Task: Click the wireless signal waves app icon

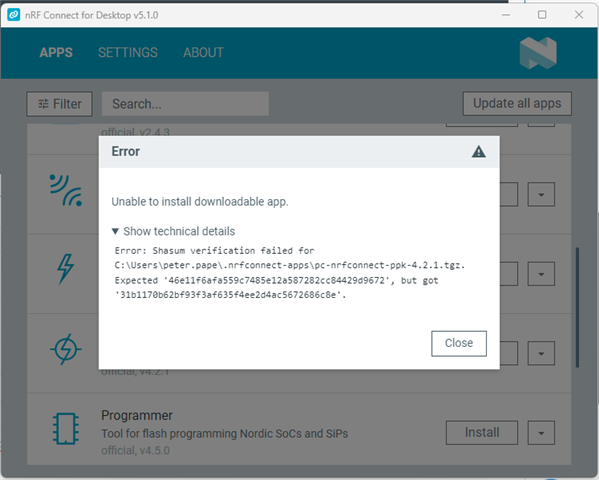Action: click(66, 190)
